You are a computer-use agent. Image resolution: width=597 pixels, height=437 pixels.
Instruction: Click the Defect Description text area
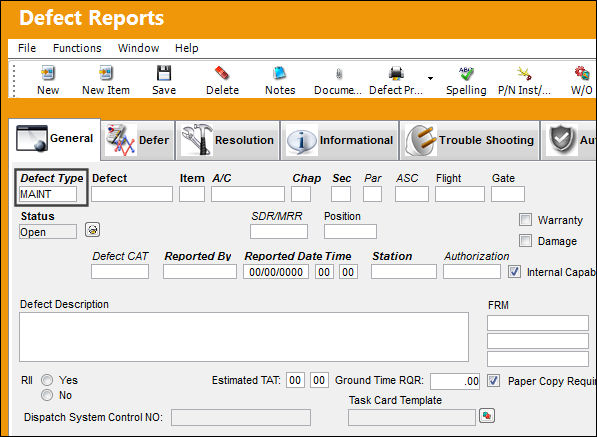244,337
